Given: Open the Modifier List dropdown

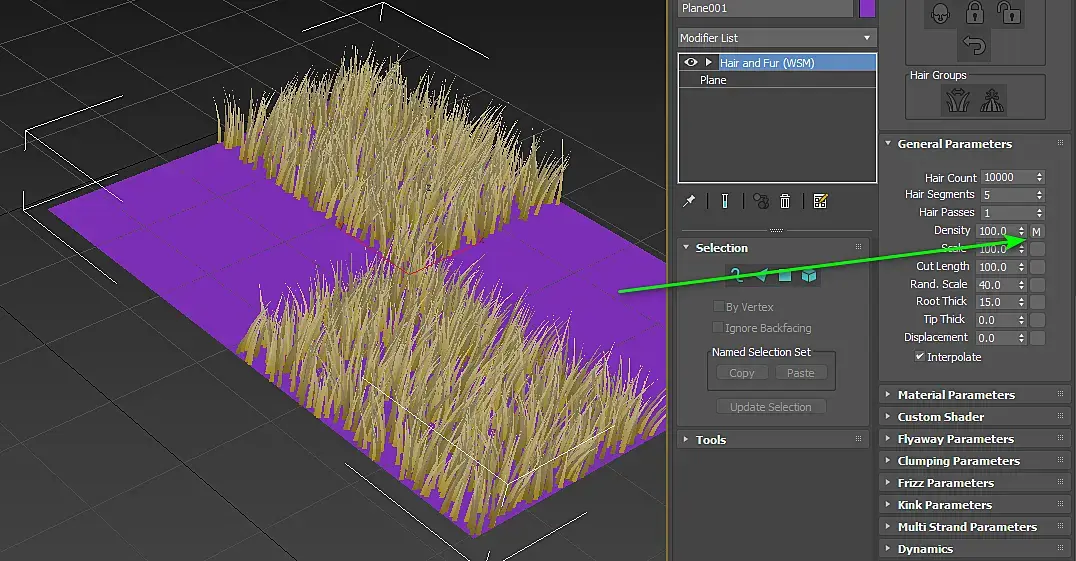Looking at the screenshot, I should (x=776, y=38).
